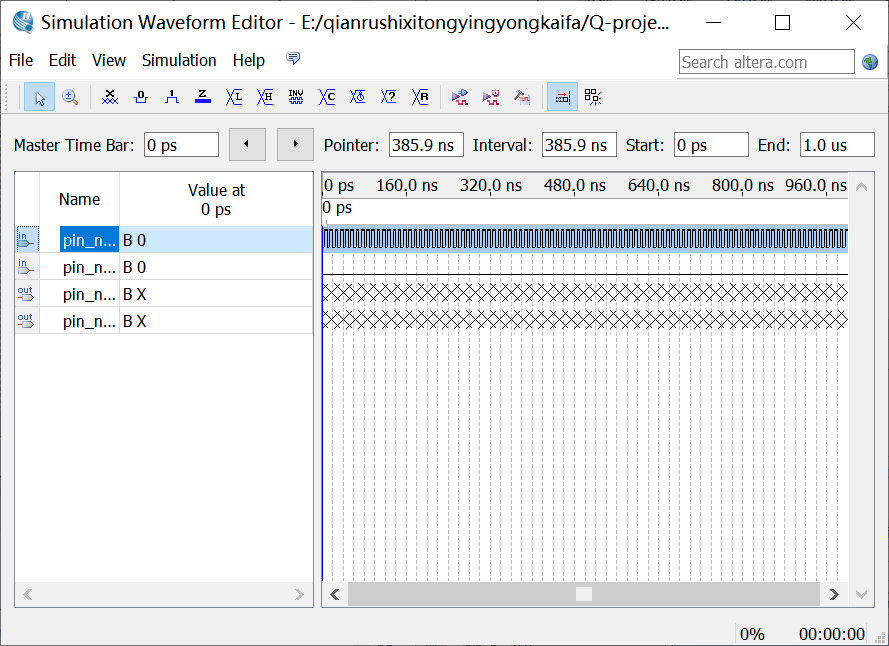889x646 pixels.
Task: Open overwrite clock tool
Action: click(x=358, y=97)
